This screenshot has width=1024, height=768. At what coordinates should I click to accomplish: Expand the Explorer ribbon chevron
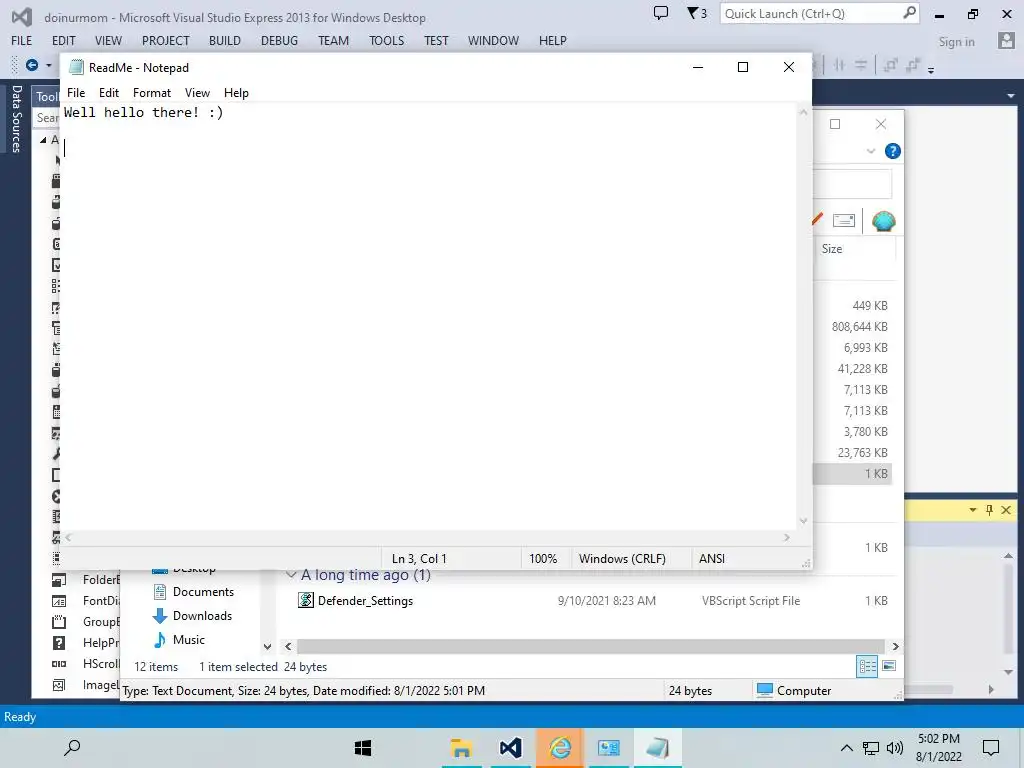(x=871, y=151)
